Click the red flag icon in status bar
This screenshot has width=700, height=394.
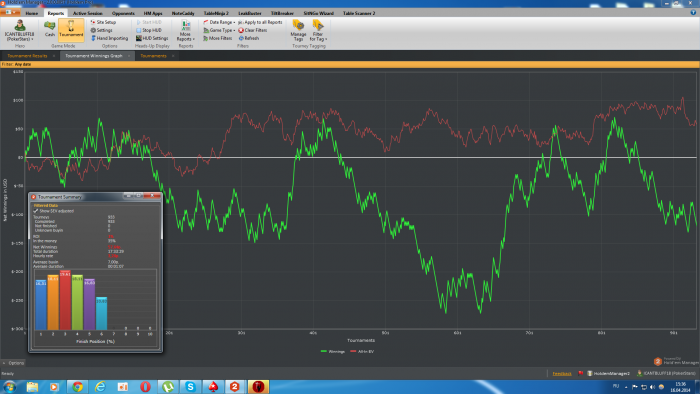pyautogui.click(x=580, y=373)
